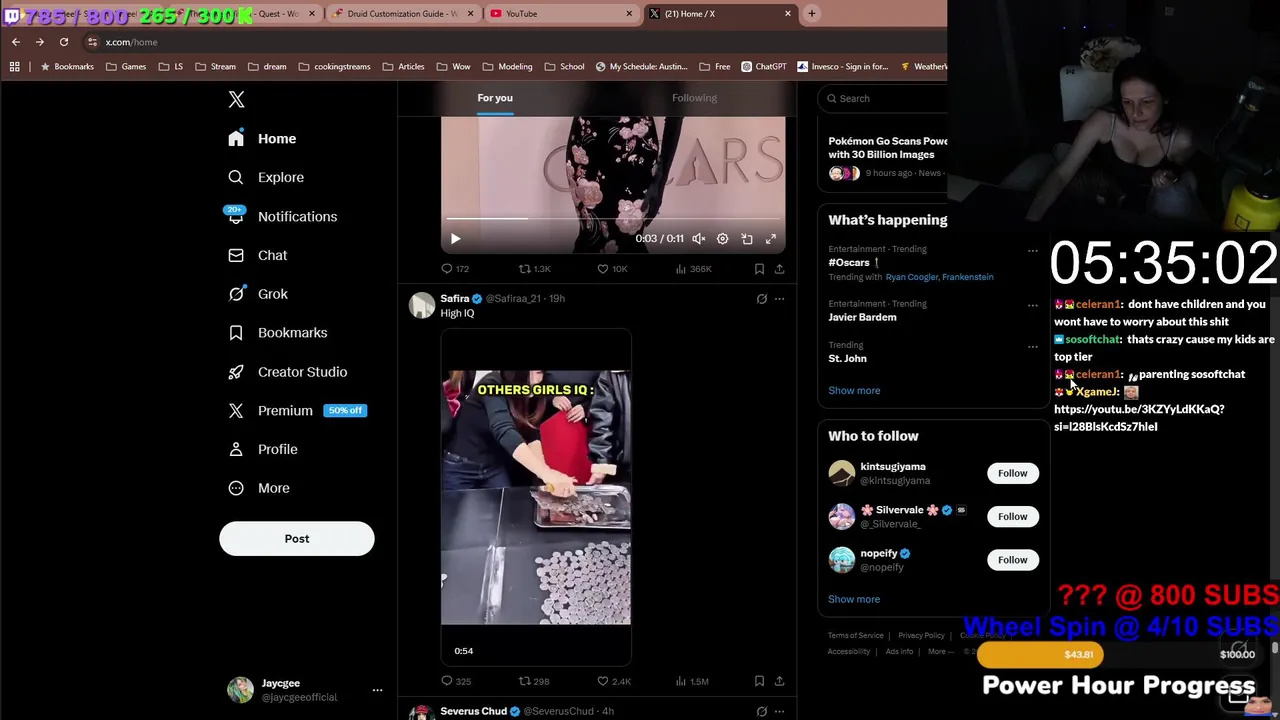
Task: Open Safira's profile avatar
Action: point(422,305)
